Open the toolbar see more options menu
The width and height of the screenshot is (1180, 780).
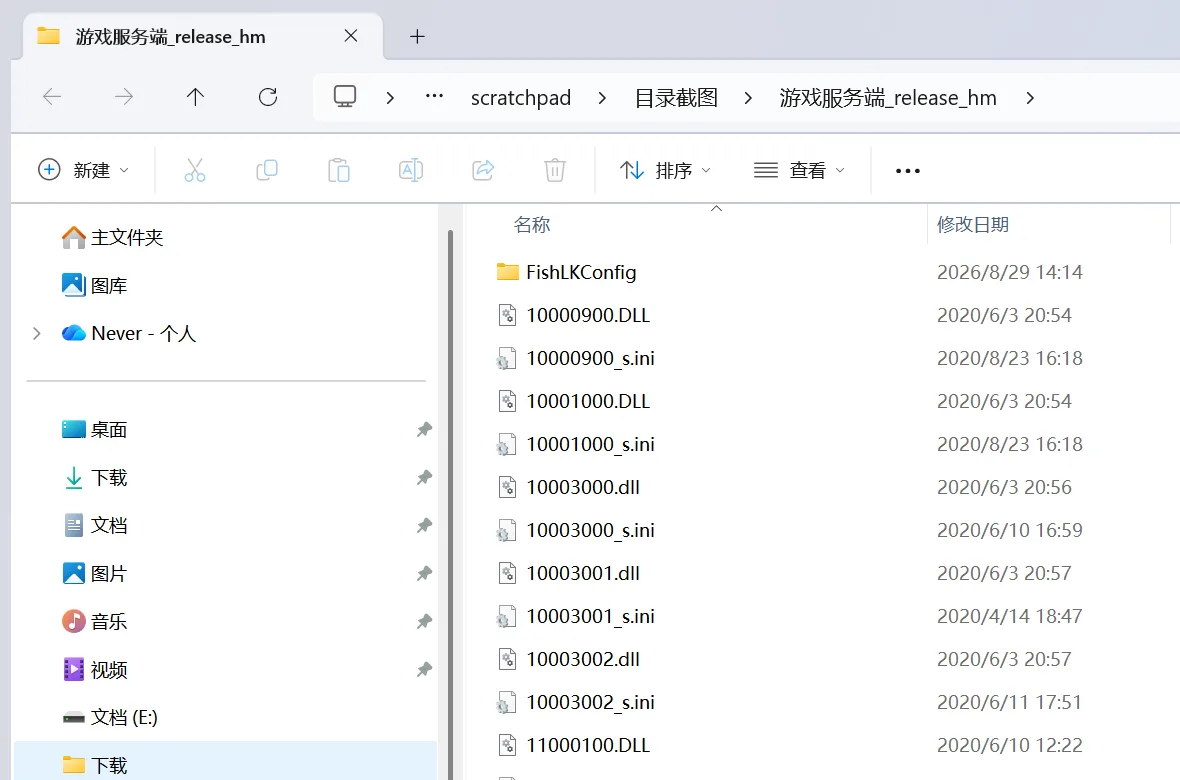(908, 171)
